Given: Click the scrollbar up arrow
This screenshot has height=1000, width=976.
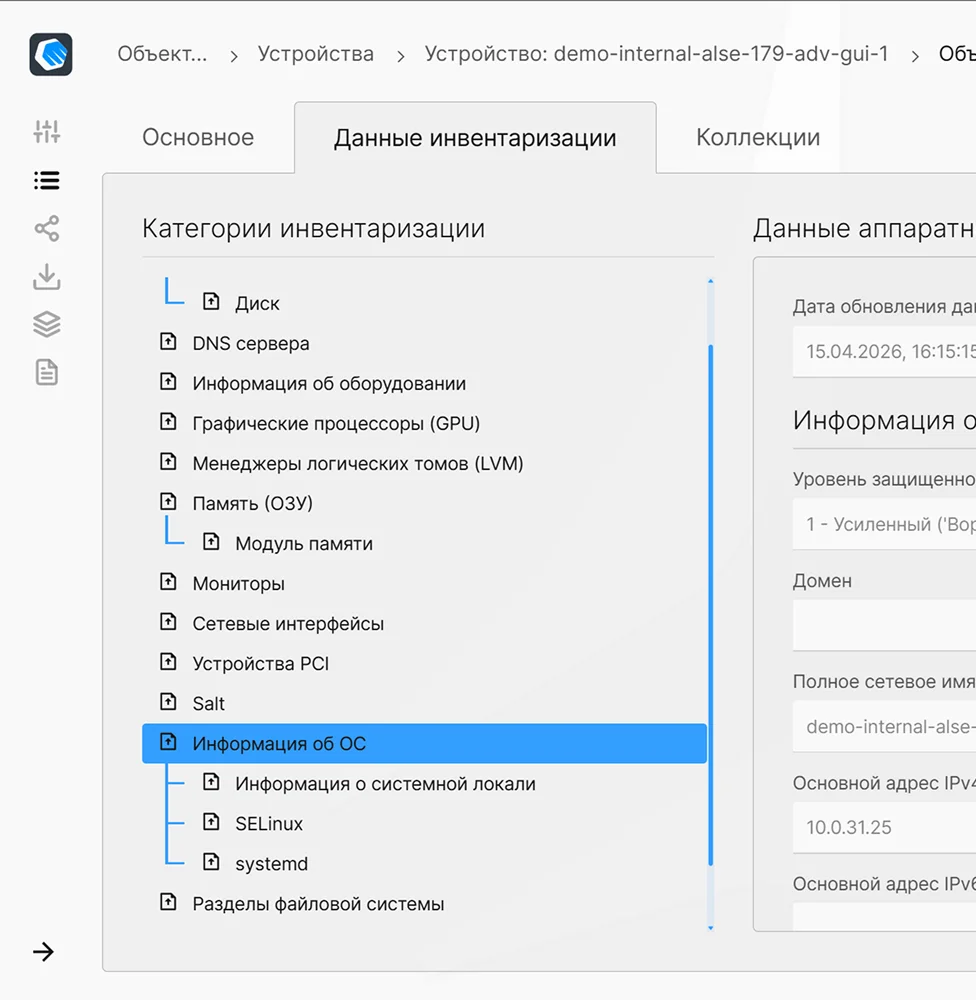Looking at the screenshot, I should 711,281.
